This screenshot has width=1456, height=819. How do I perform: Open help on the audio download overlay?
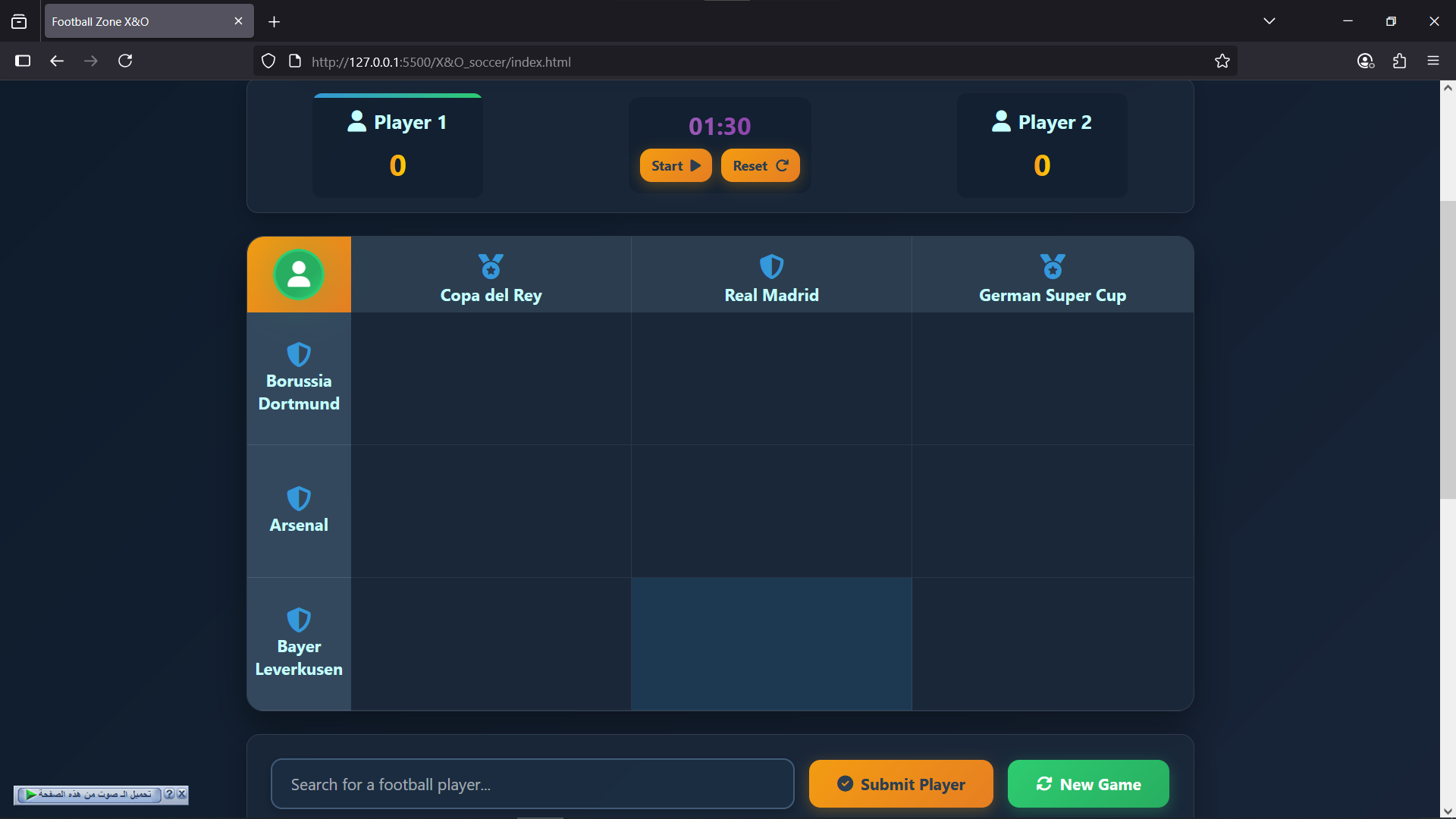tap(169, 794)
